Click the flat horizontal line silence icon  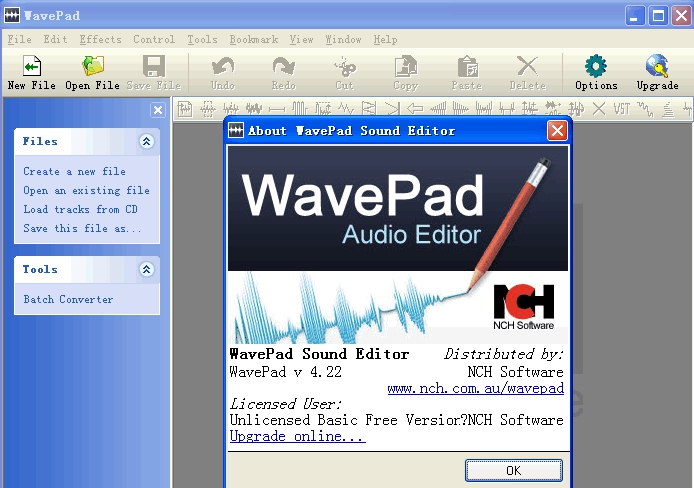[277, 108]
